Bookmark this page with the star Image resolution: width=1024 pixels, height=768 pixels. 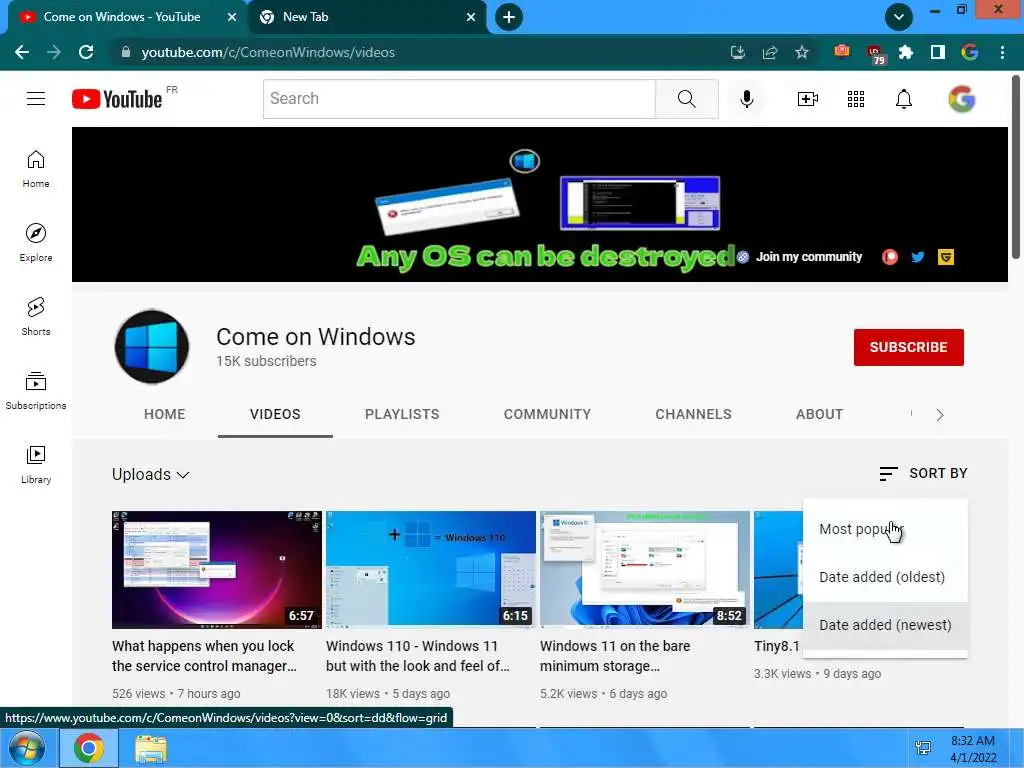pos(802,52)
